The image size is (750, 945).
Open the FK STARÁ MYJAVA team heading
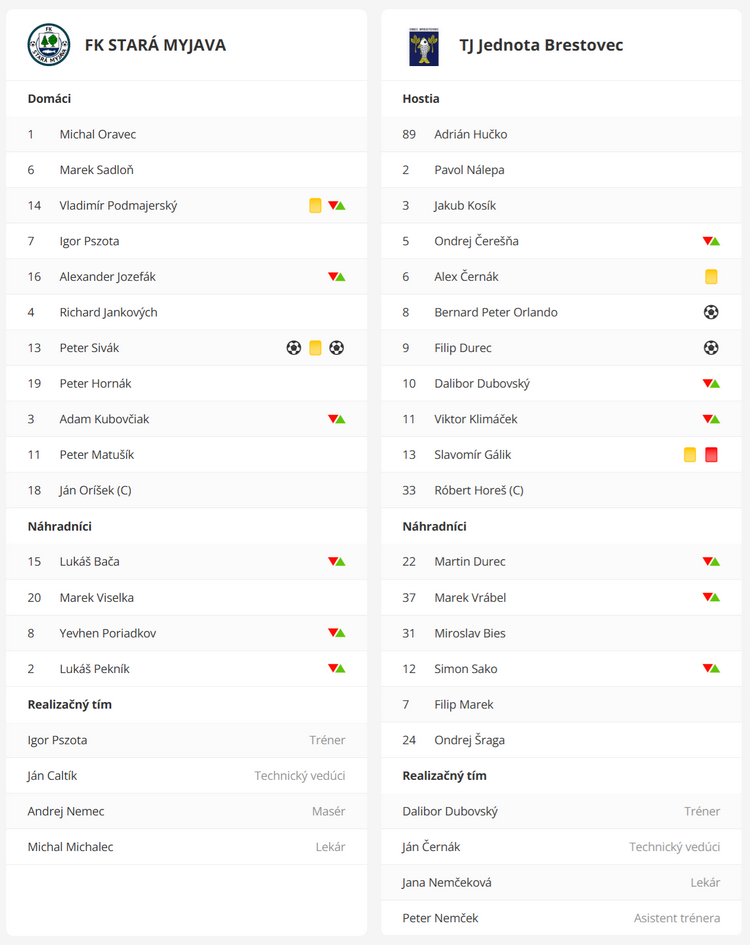coord(155,45)
